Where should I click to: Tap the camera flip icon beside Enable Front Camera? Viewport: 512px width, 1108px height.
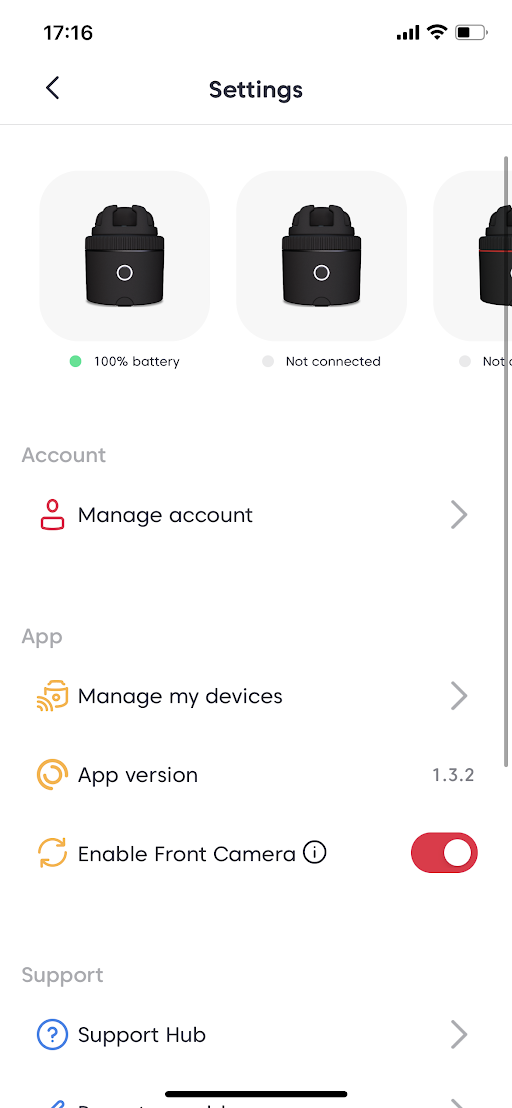click(52, 854)
